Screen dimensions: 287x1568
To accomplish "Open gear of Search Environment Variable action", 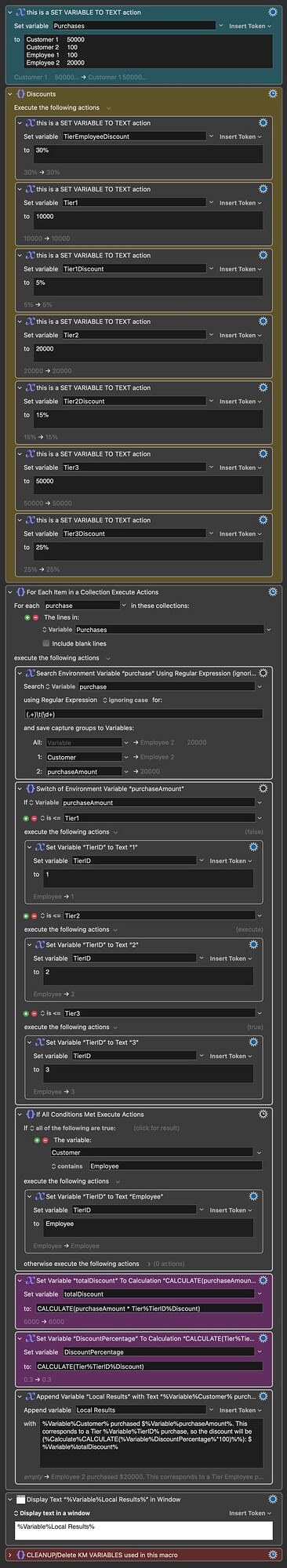I will click(x=263, y=673).
